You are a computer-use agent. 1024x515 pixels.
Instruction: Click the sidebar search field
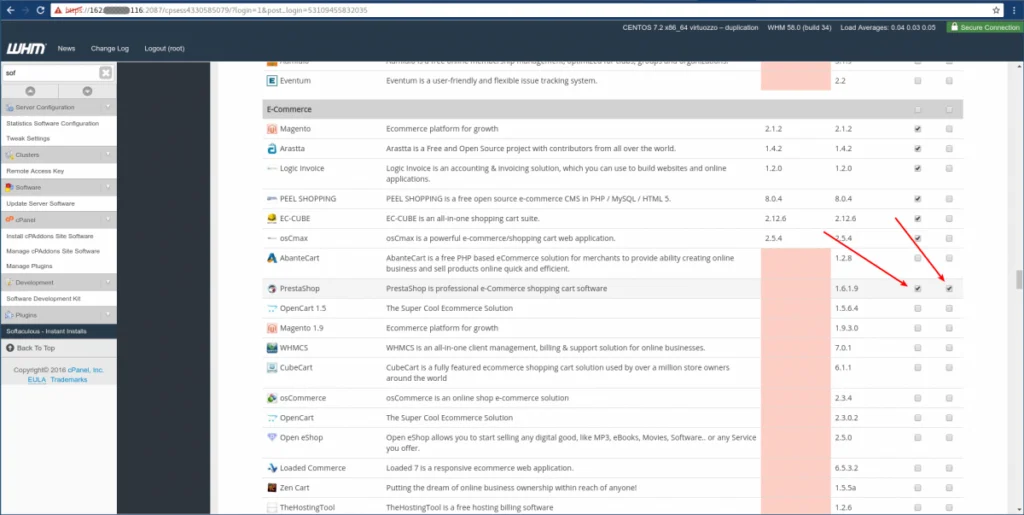pos(50,73)
